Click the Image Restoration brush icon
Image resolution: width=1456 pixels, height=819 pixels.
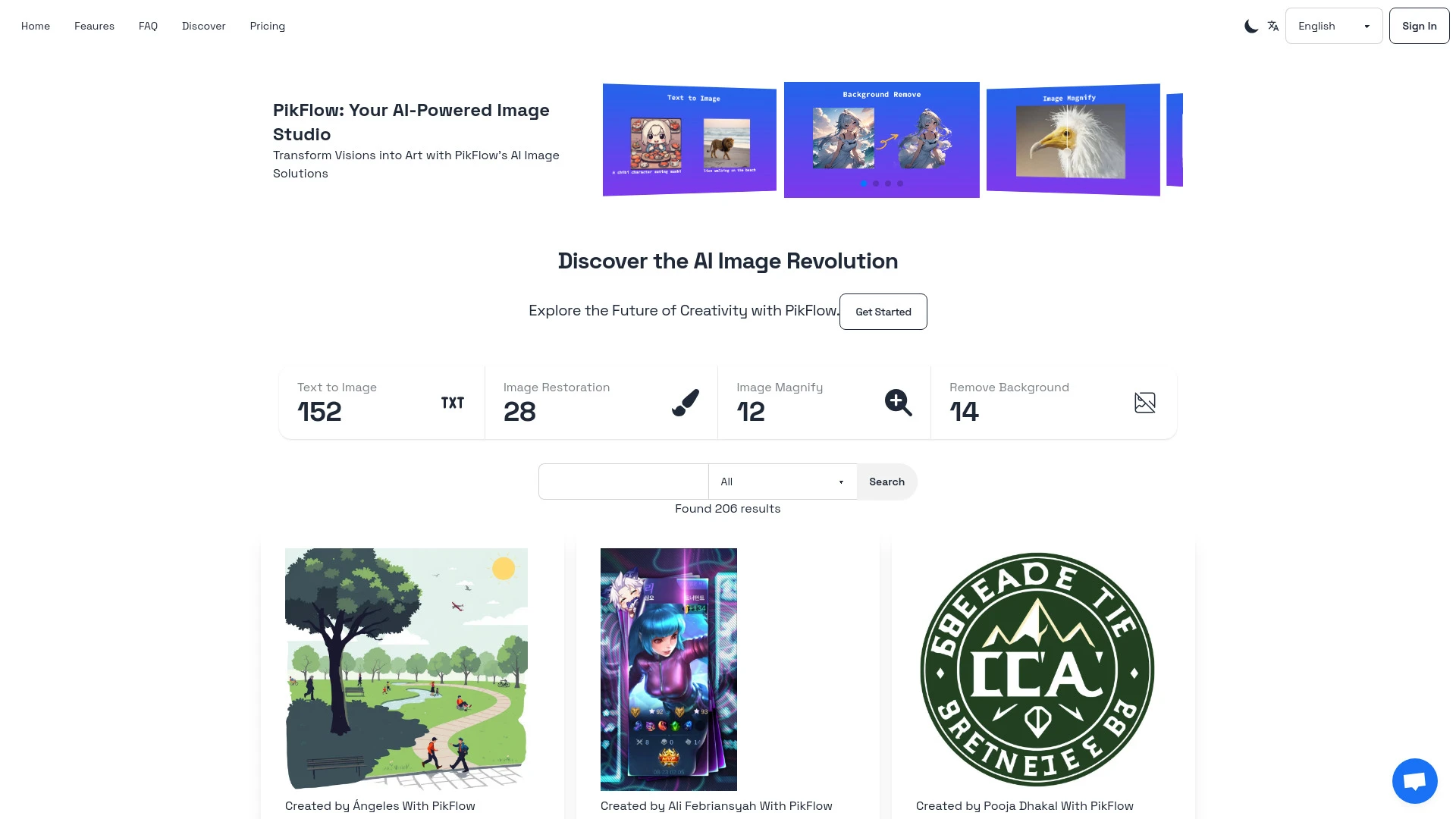click(685, 402)
